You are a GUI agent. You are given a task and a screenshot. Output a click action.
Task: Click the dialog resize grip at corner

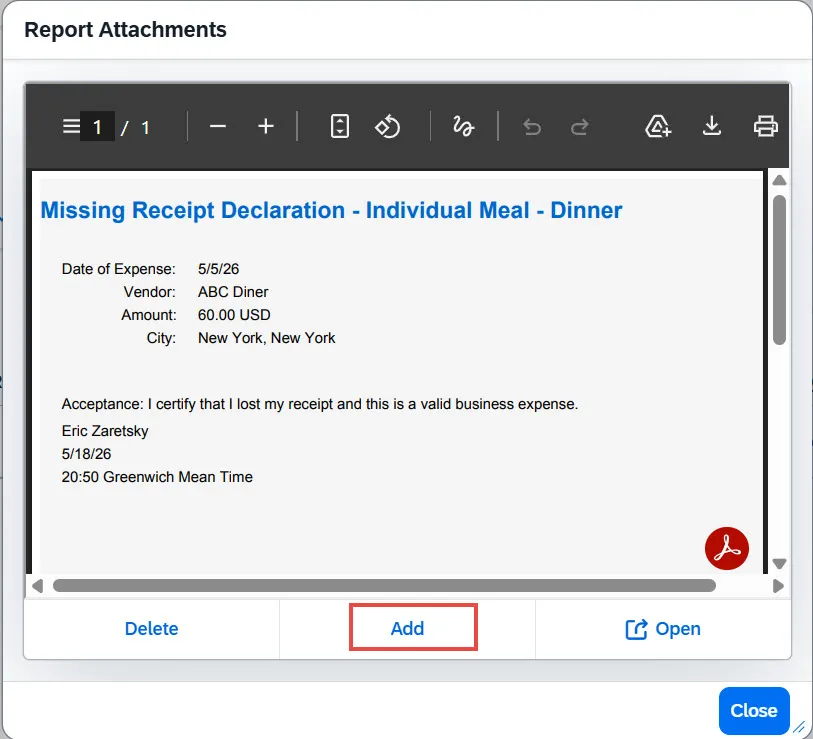[800, 726]
